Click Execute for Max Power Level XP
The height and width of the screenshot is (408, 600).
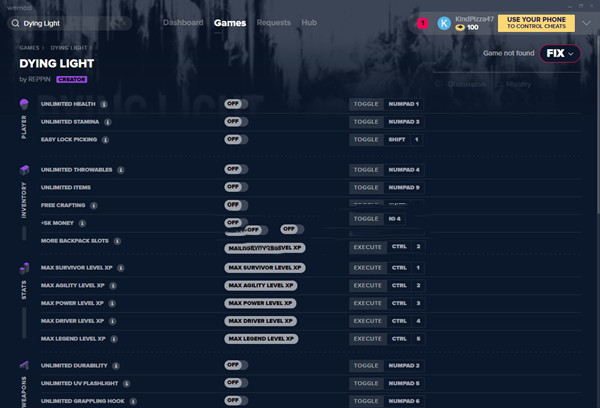367,303
